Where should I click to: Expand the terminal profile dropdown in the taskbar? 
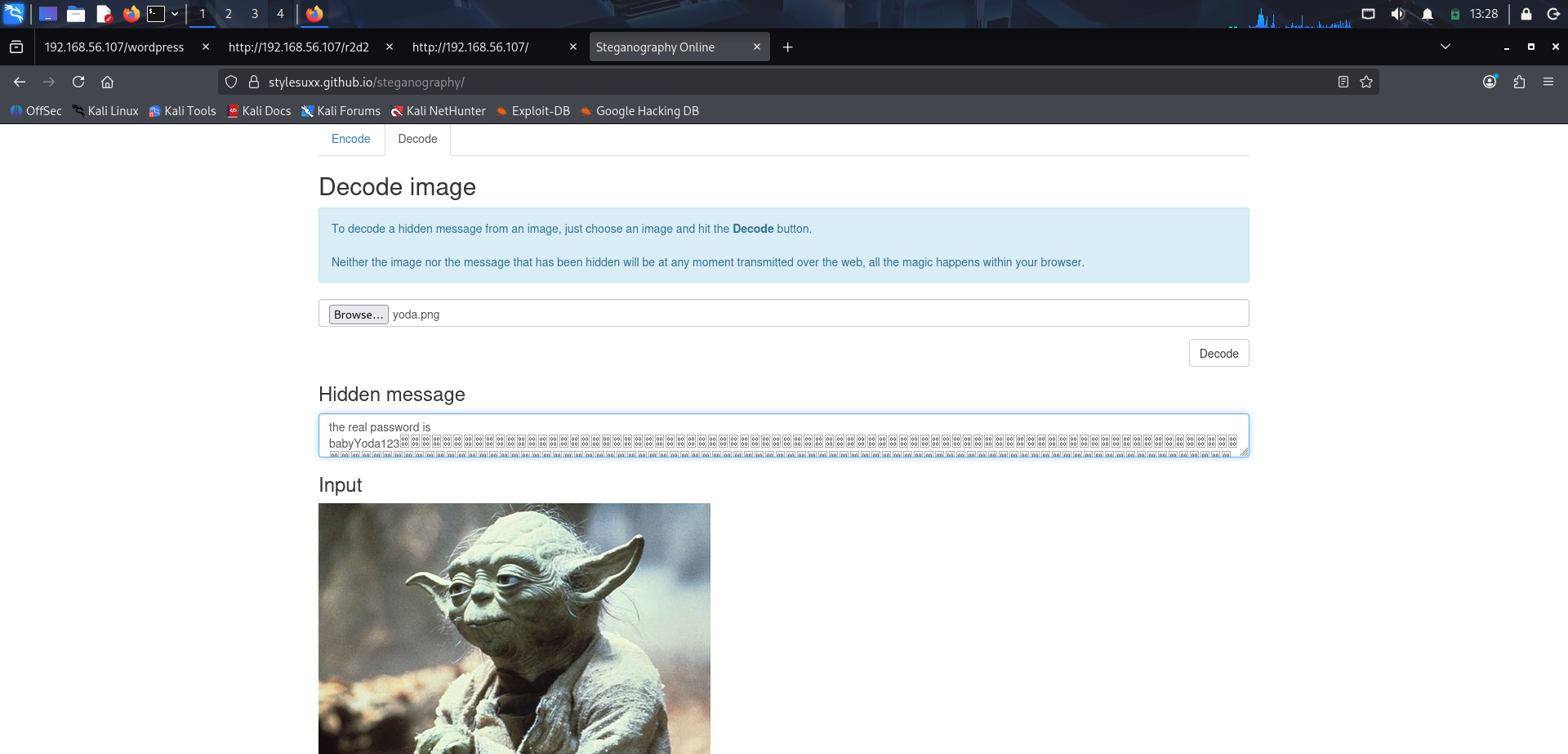(x=174, y=14)
